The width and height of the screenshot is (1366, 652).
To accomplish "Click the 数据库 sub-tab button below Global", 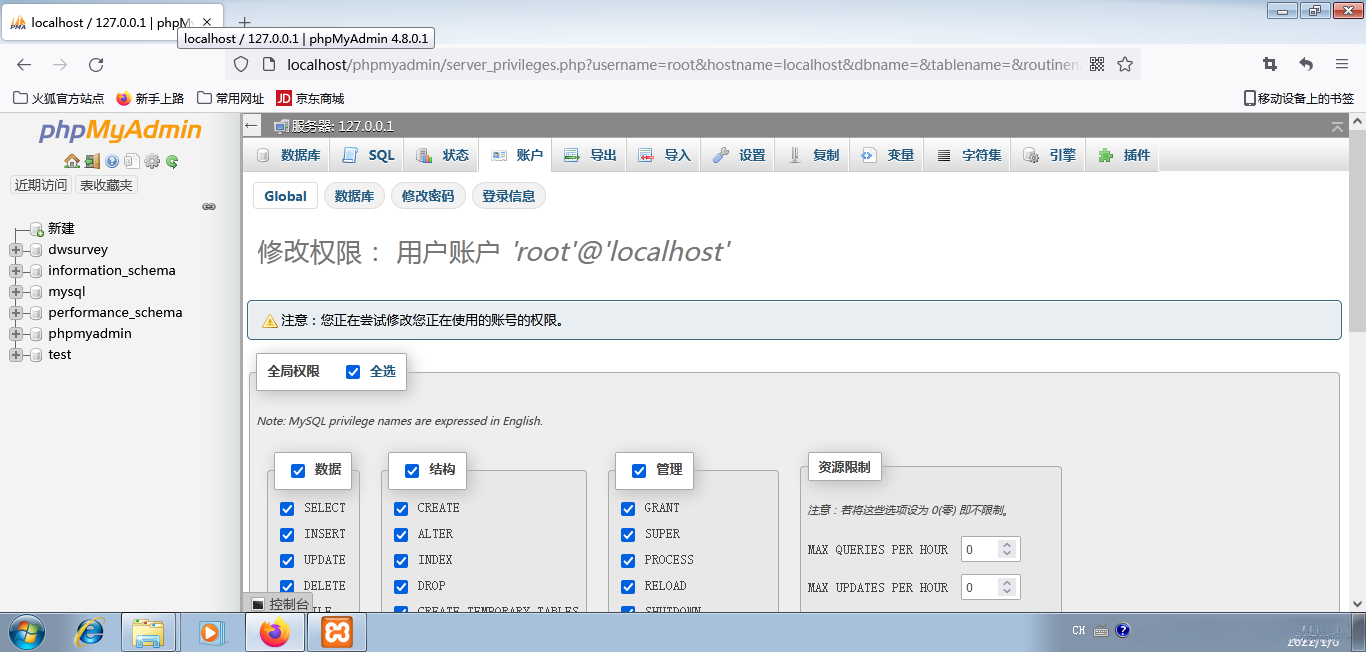I will coord(354,196).
